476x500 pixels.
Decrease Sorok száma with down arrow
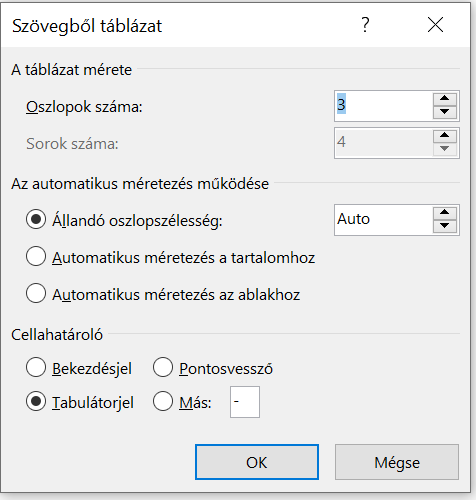tap(445, 149)
